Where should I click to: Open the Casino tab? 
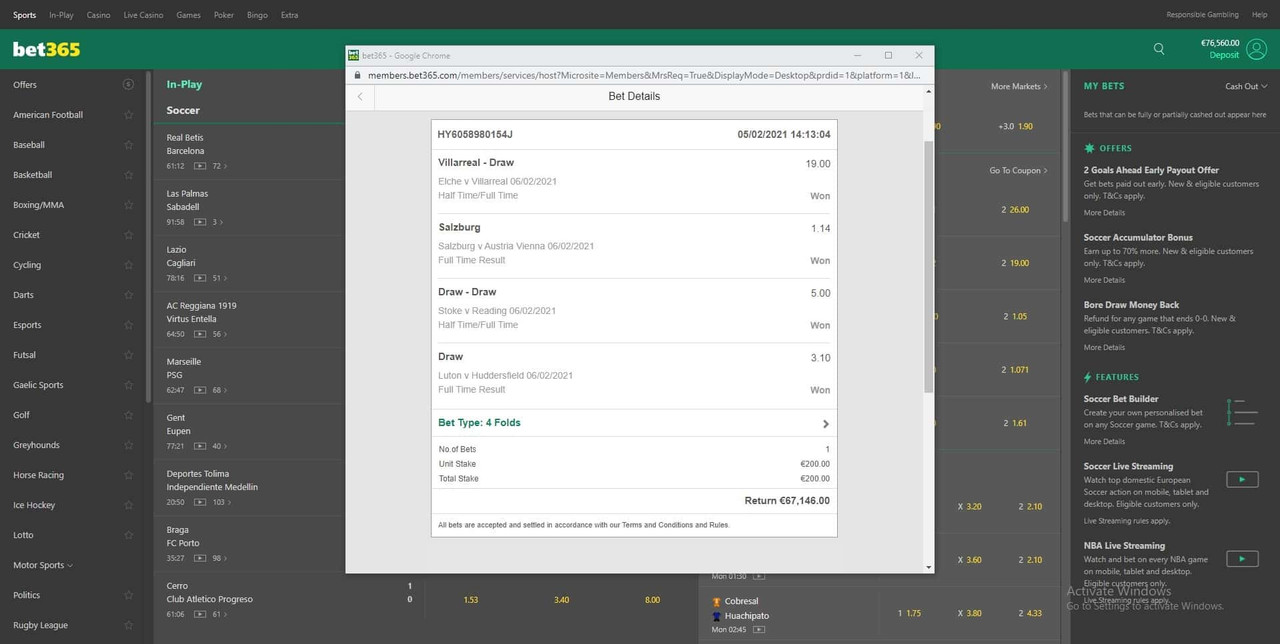[x=99, y=15]
